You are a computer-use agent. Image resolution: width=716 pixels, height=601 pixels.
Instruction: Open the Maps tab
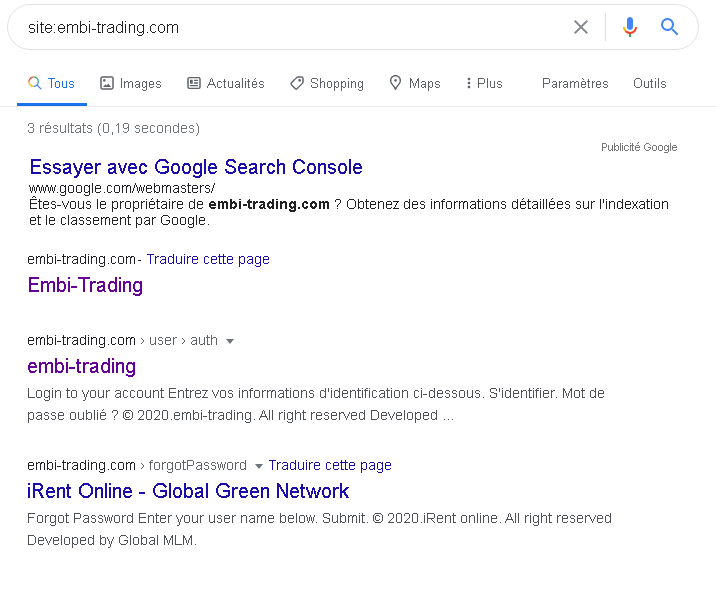415,84
